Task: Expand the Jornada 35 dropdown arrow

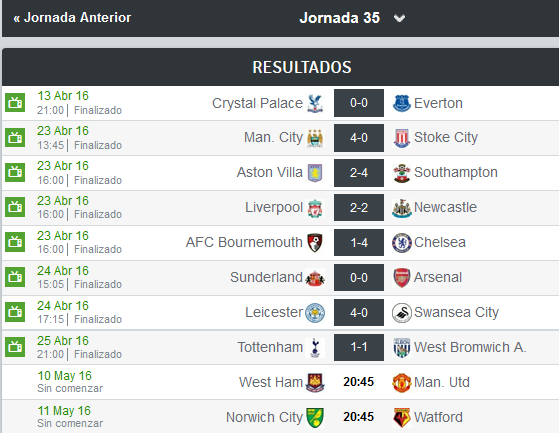Action: click(399, 18)
